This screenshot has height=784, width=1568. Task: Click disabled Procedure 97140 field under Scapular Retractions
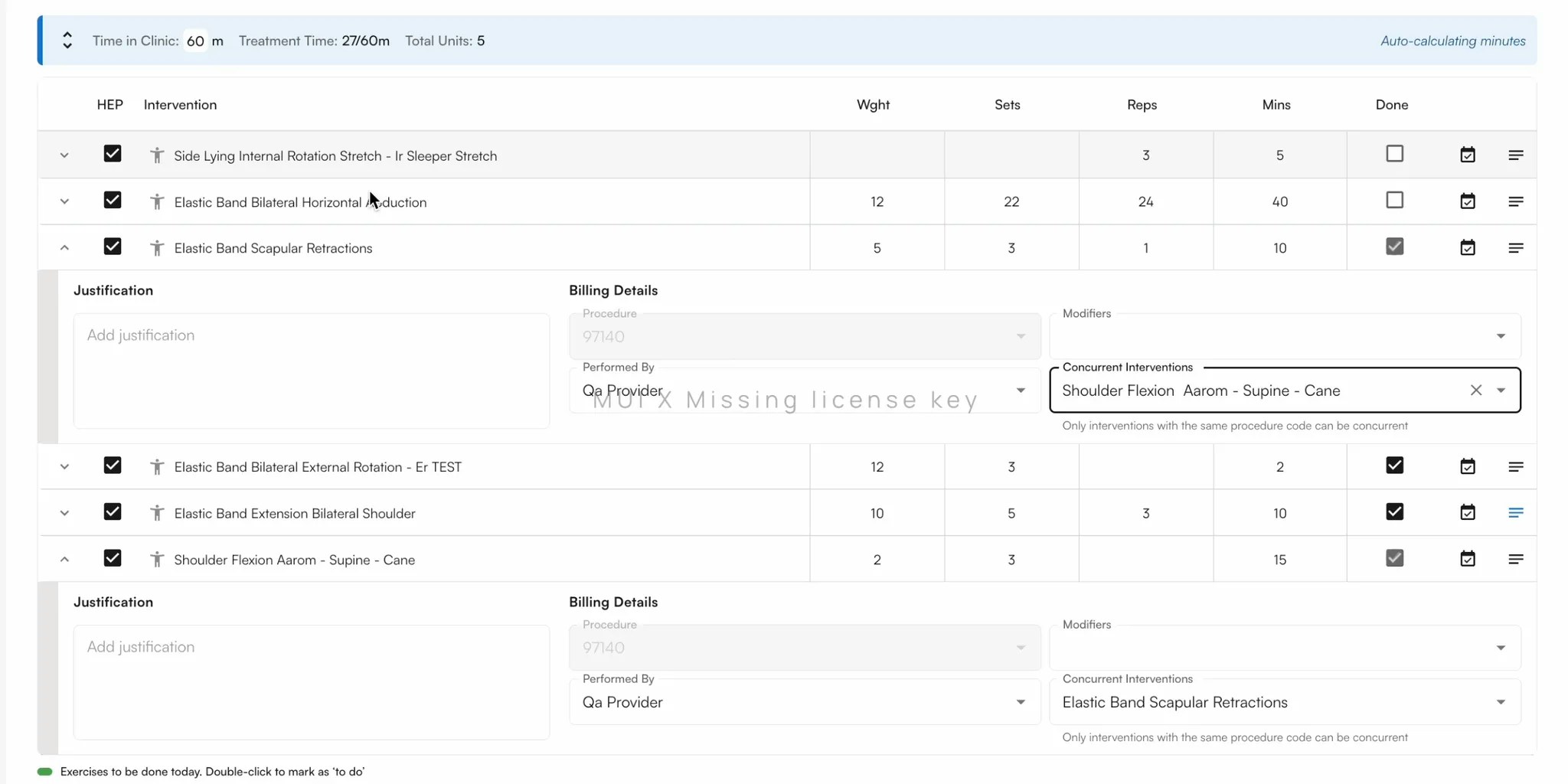click(805, 336)
